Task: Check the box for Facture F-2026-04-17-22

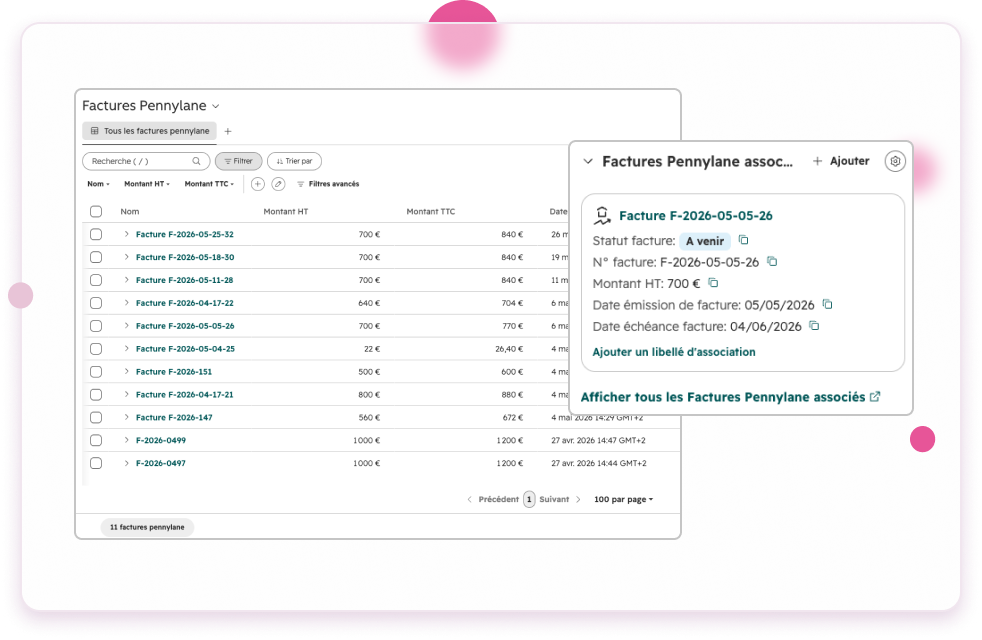Action: click(96, 302)
